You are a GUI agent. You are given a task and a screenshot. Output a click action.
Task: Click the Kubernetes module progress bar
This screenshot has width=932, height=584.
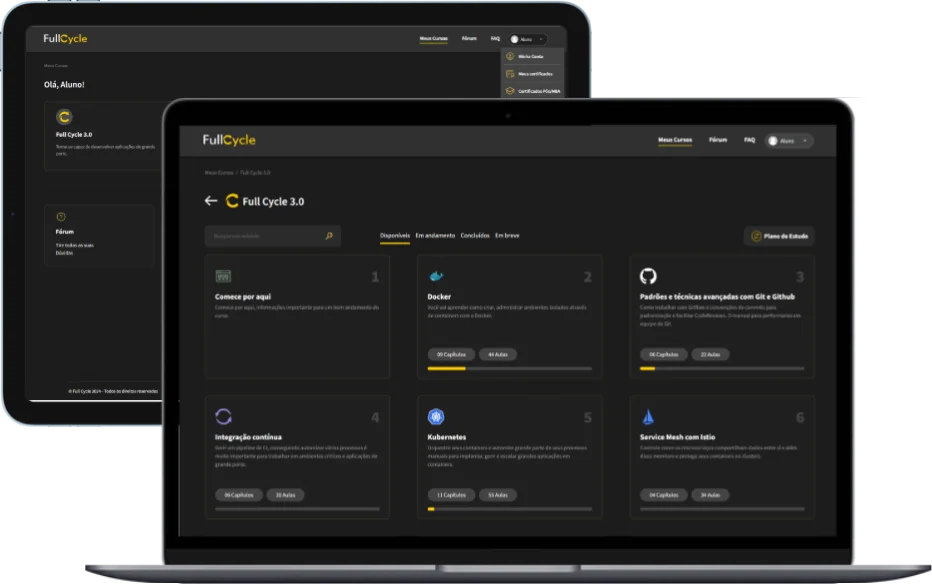(x=509, y=509)
